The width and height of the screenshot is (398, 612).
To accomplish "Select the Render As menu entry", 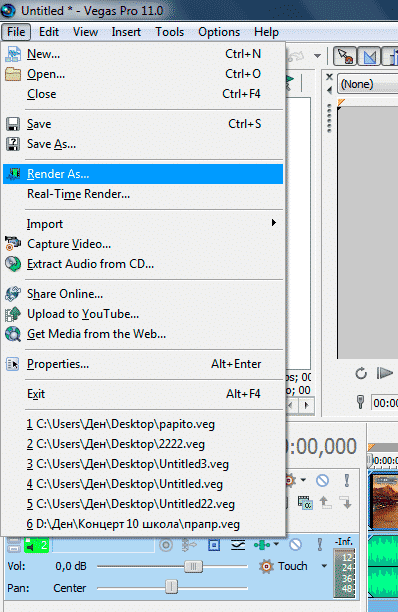I will coord(143,174).
